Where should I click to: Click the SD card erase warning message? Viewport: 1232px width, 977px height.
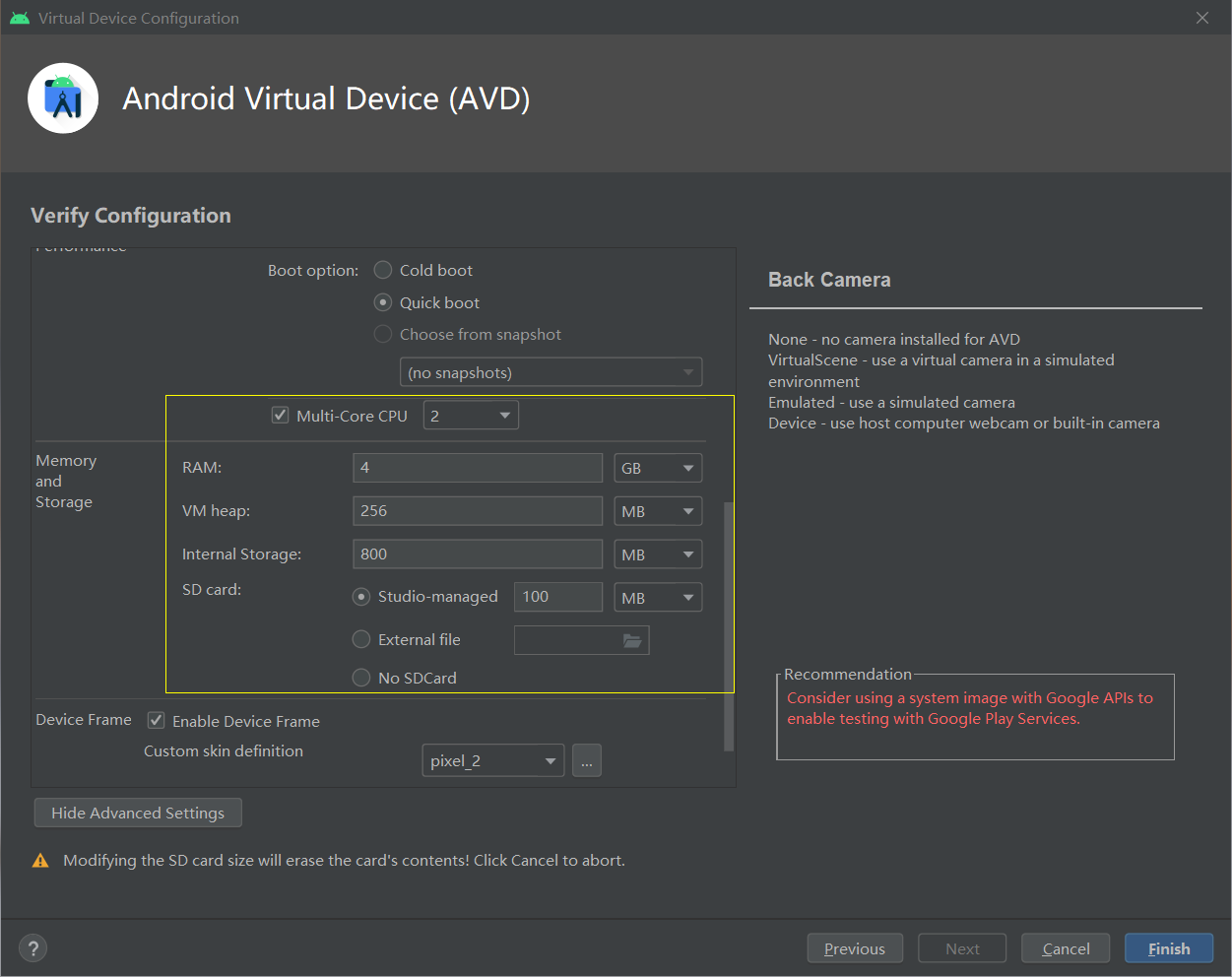click(344, 860)
